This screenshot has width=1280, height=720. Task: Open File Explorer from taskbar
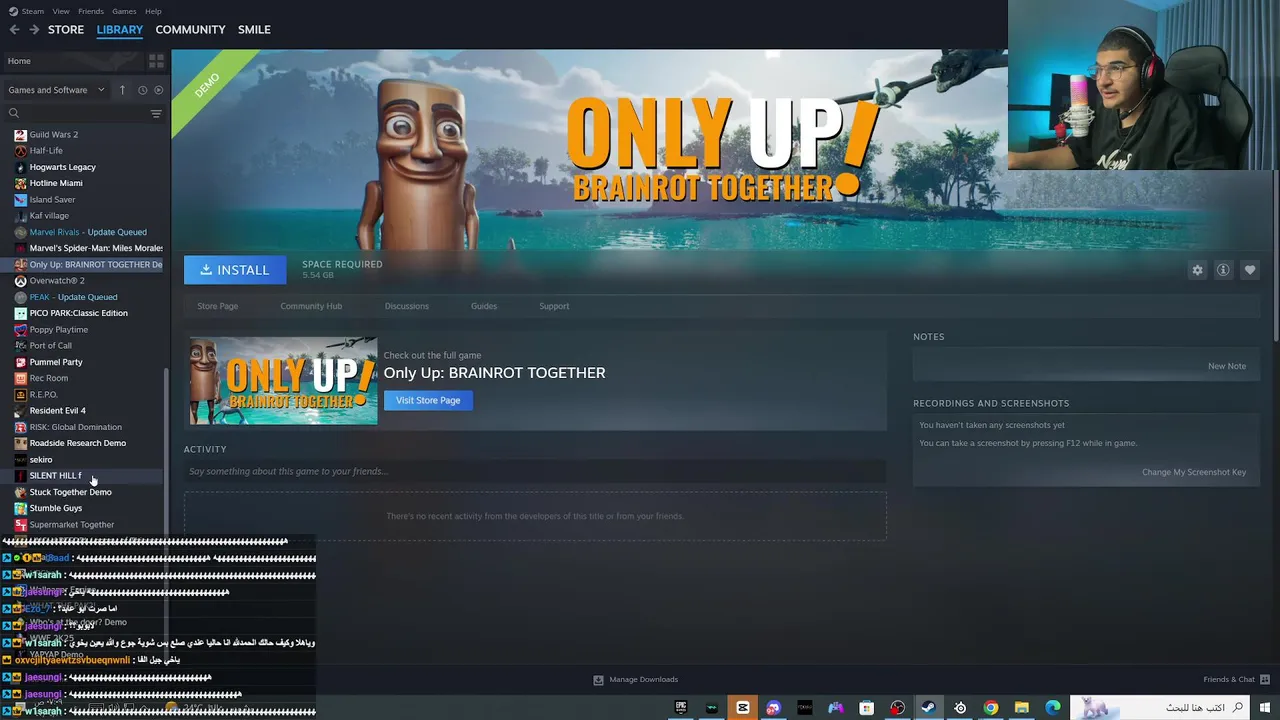1022,708
